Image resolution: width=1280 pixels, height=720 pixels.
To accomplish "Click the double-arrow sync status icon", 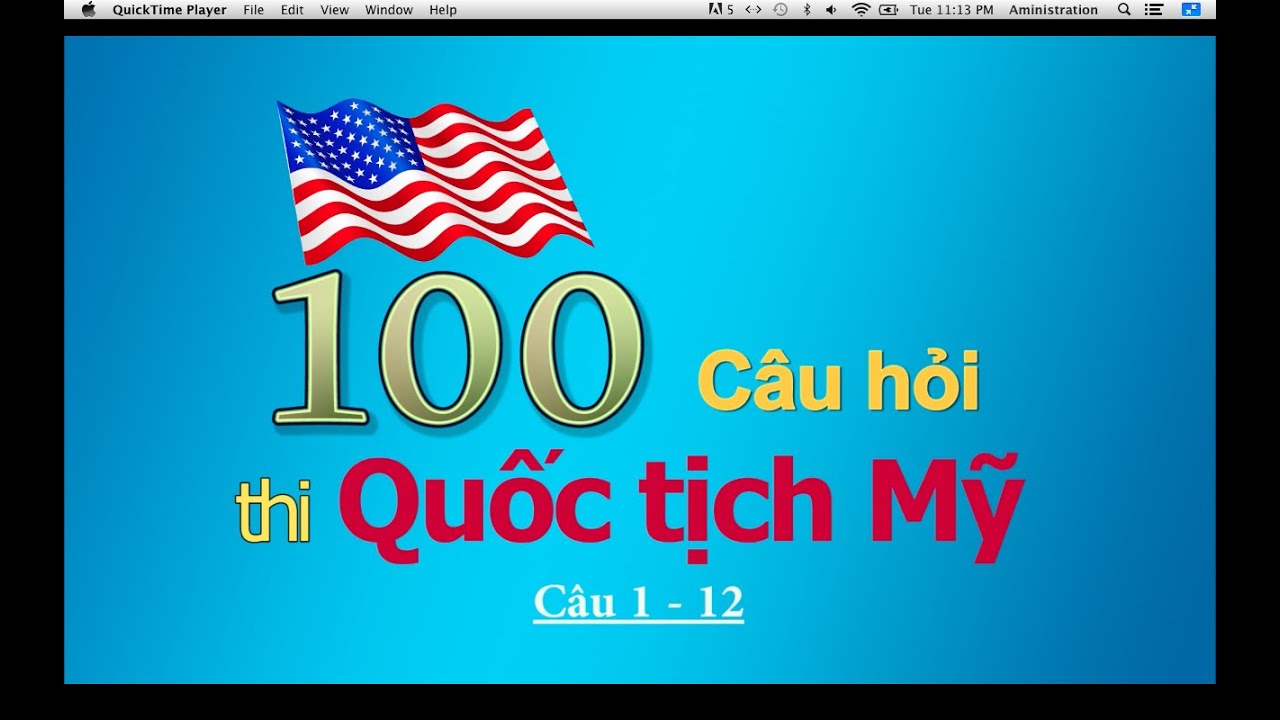I will coord(753,10).
